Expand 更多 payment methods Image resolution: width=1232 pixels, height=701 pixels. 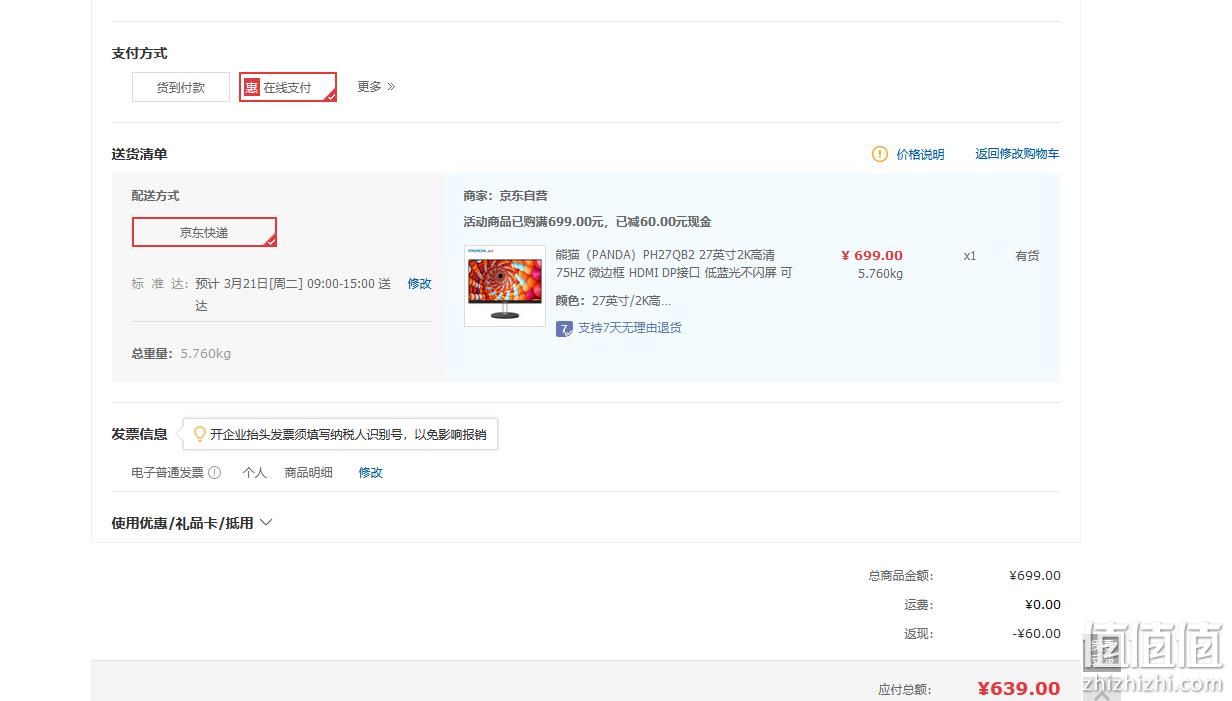(376, 87)
